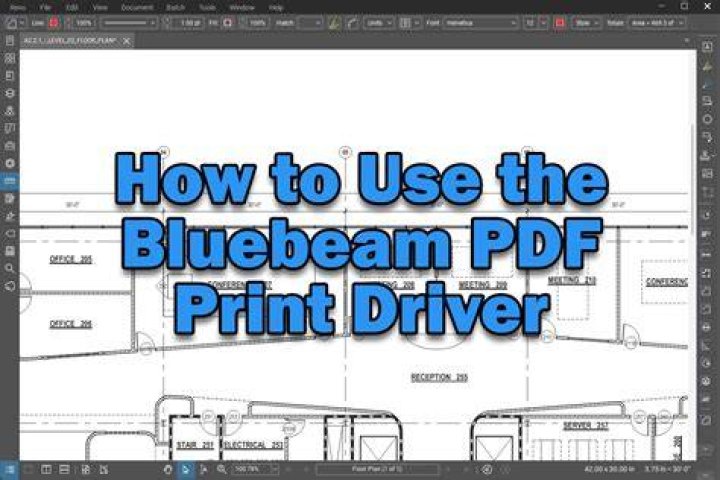The height and width of the screenshot is (480, 720).
Task: Click the OFFICE 205 room label
Action: tap(71, 259)
